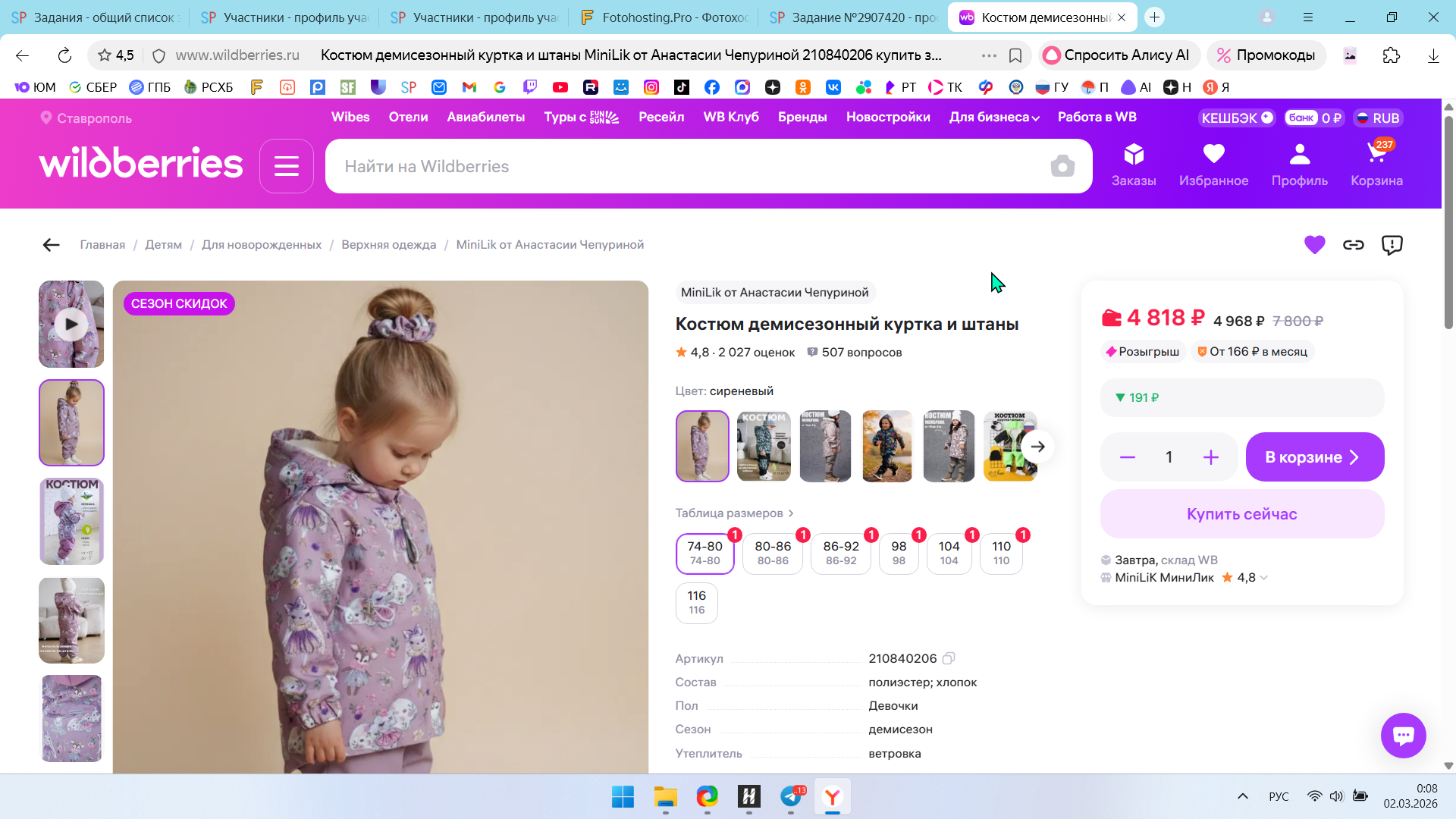Image resolution: width=1456 pixels, height=819 pixels.
Task: Expand the Для бизнеса dropdown menu
Action: pyautogui.click(x=994, y=118)
